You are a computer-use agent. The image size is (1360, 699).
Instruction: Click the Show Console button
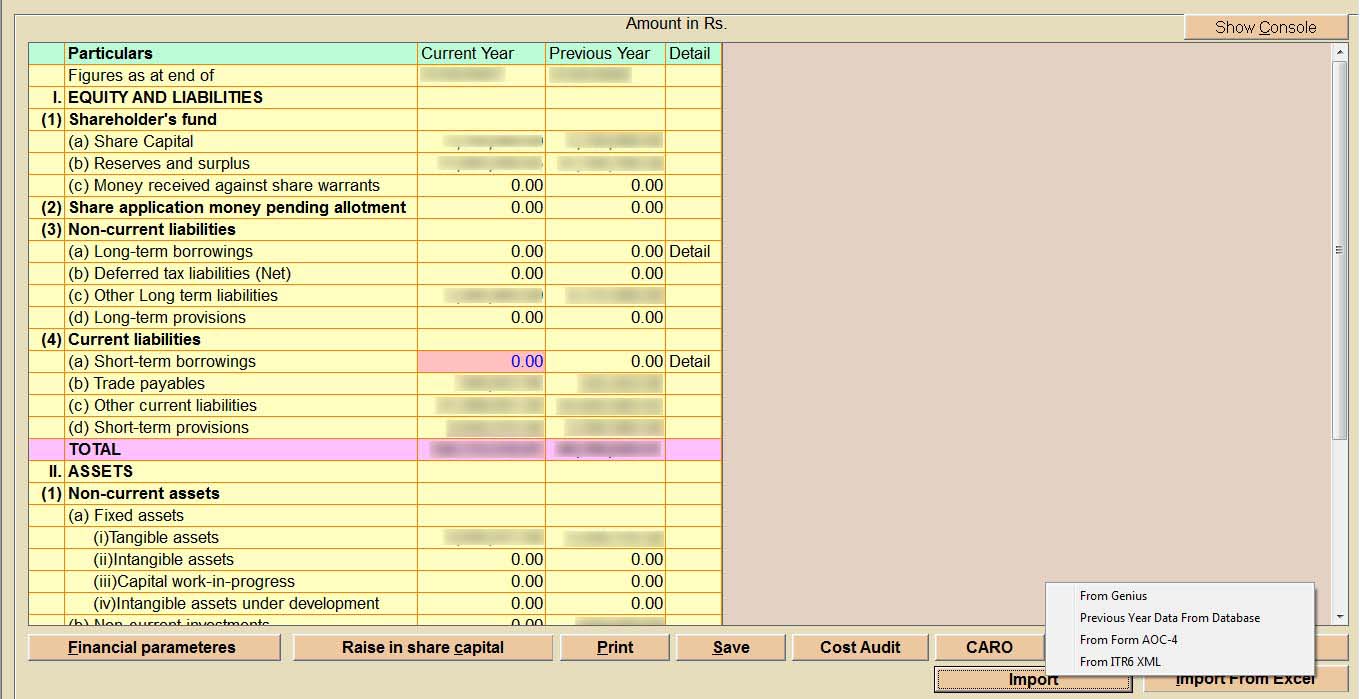pos(1265,27)
